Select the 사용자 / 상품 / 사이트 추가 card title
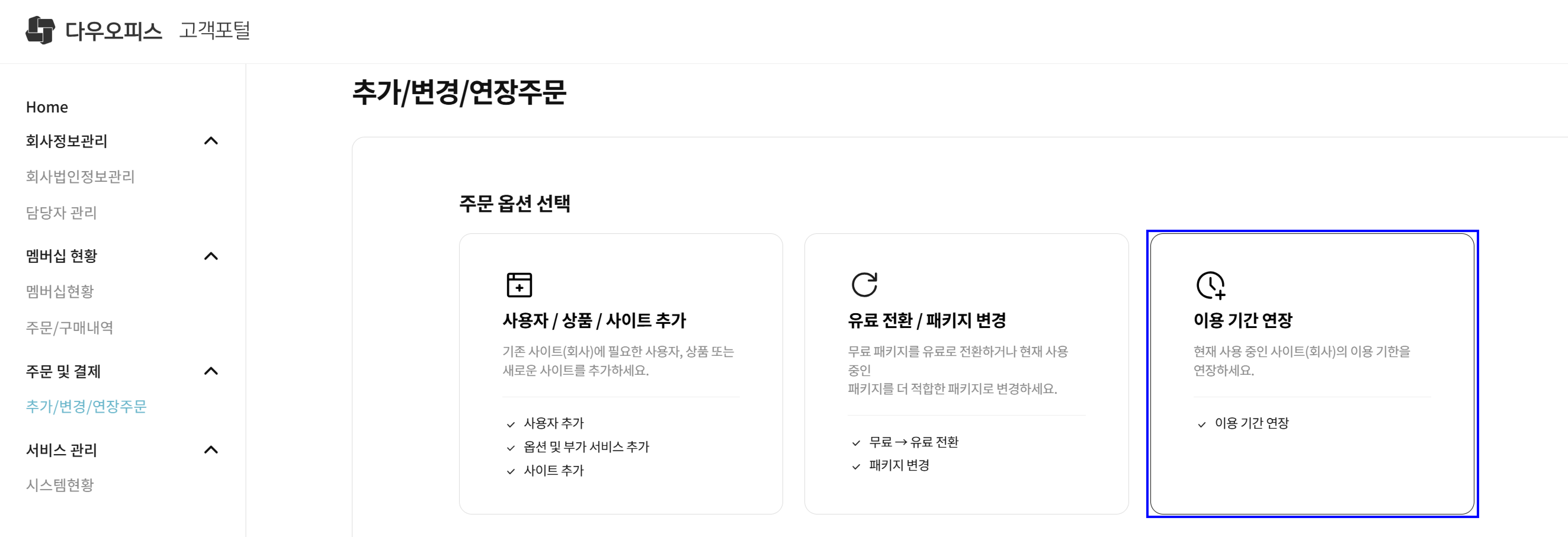This screenshot has width=1568, height=537. click(594, 321)
